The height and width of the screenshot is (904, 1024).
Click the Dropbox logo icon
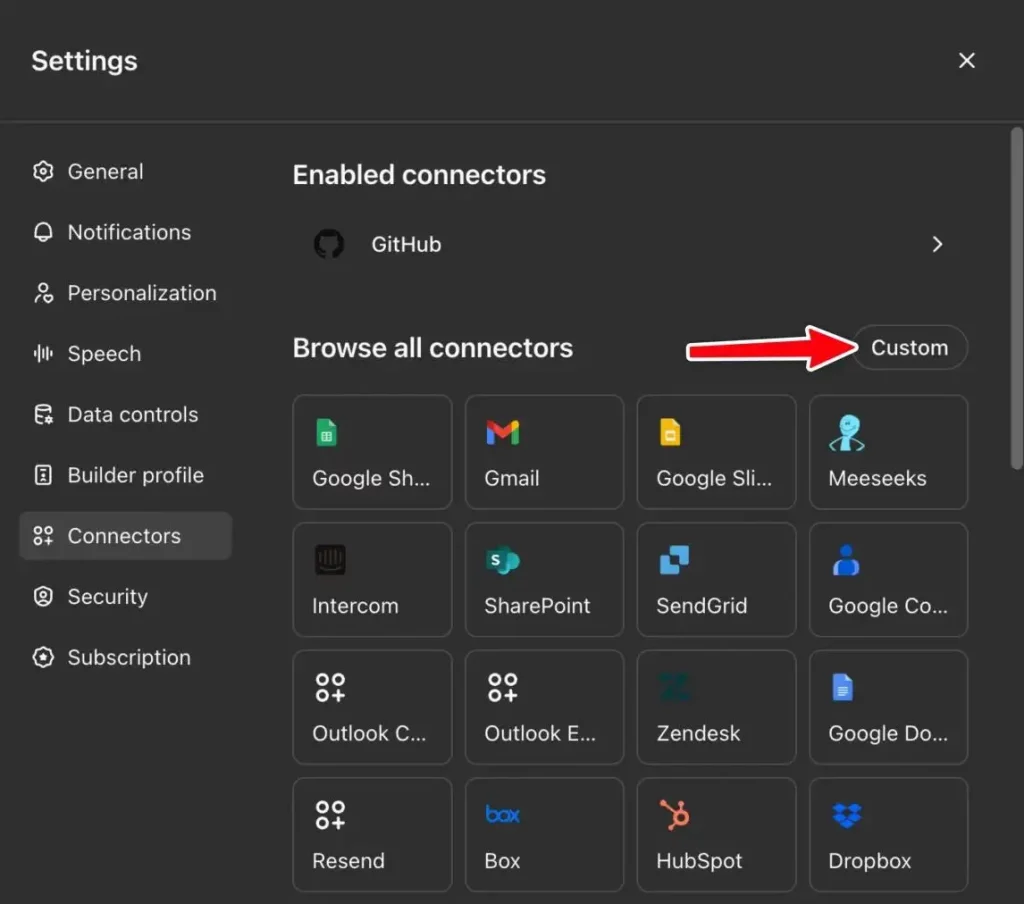847,815
